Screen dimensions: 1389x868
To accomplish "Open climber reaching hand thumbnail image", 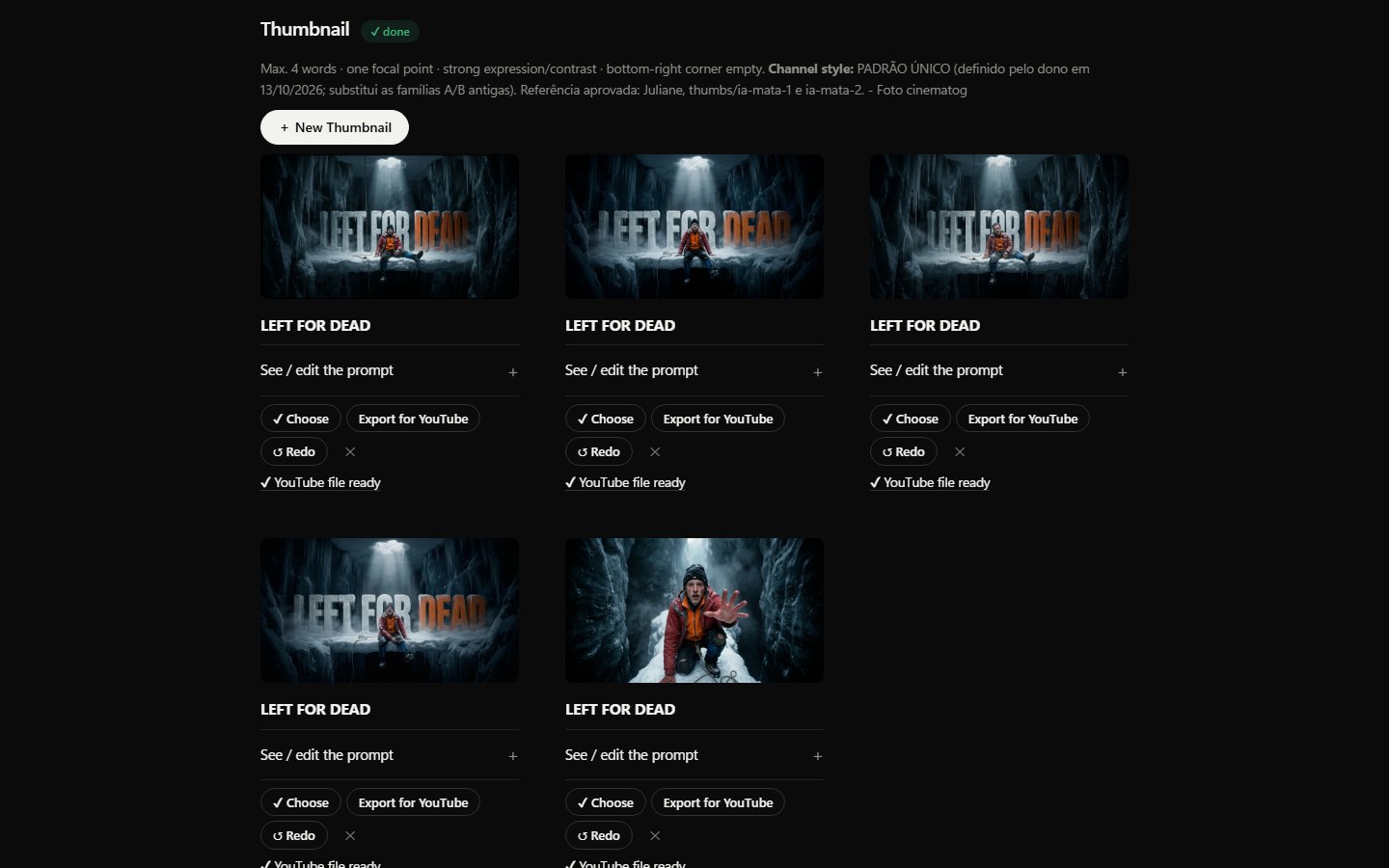I will tap(694, 610).
